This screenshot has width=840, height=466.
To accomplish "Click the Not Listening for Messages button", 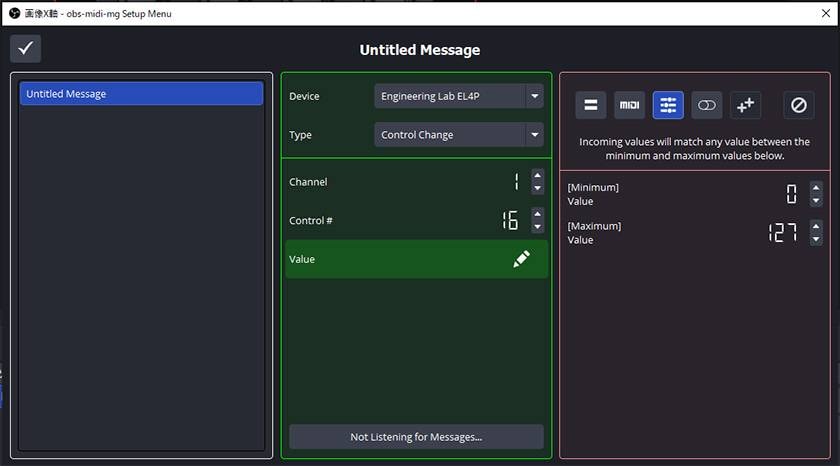I will [416, 437].
